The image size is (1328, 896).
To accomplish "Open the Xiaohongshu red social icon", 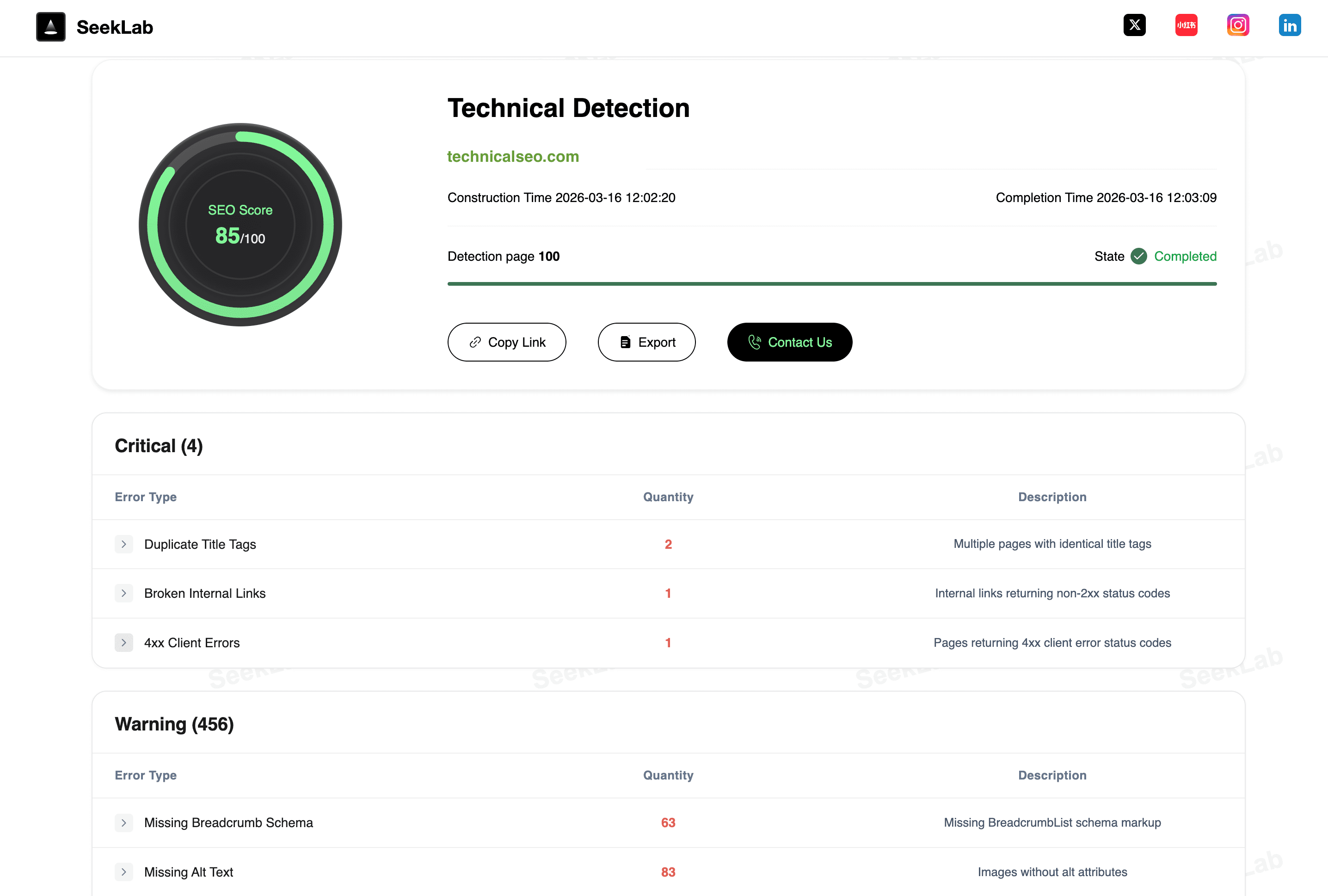I will pyautogui.click(x=1187, y=25).
